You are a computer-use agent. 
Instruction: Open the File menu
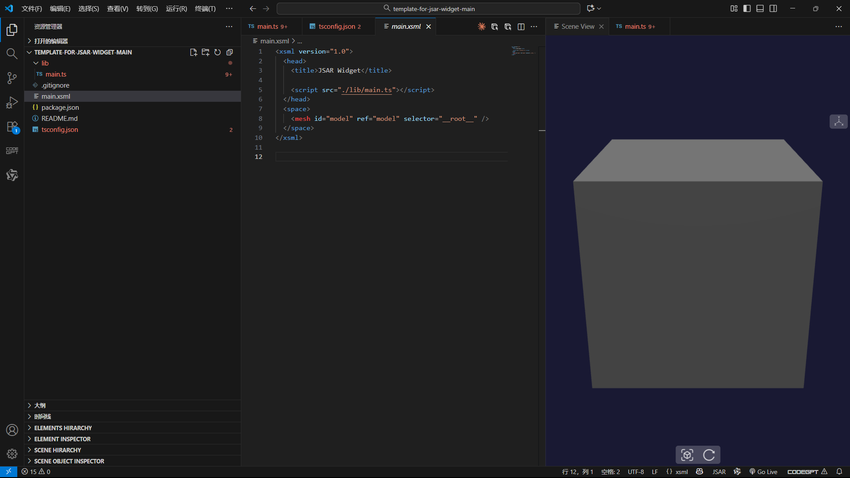[x=31, y=9]
